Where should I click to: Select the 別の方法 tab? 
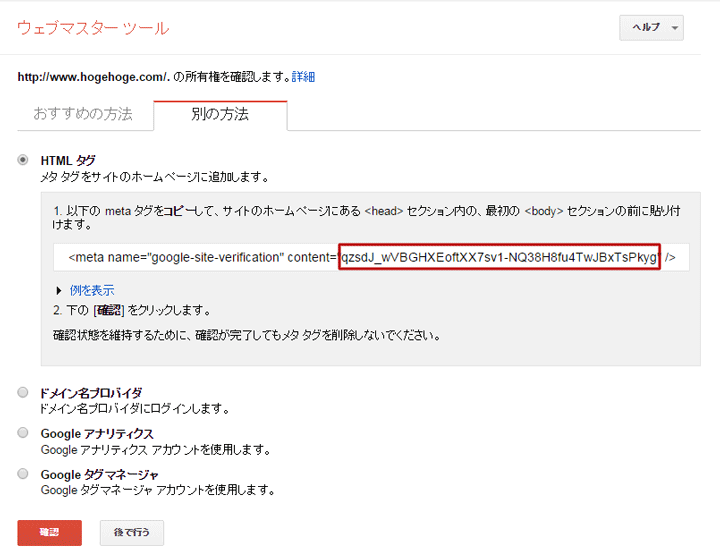pyautogui.click(x=220, y=114)
